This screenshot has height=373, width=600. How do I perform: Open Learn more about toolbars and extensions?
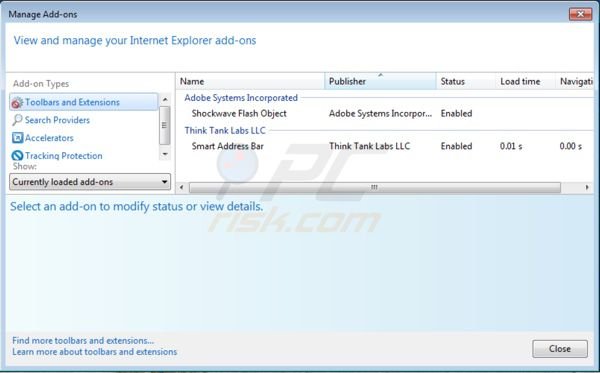coord(95,352)
